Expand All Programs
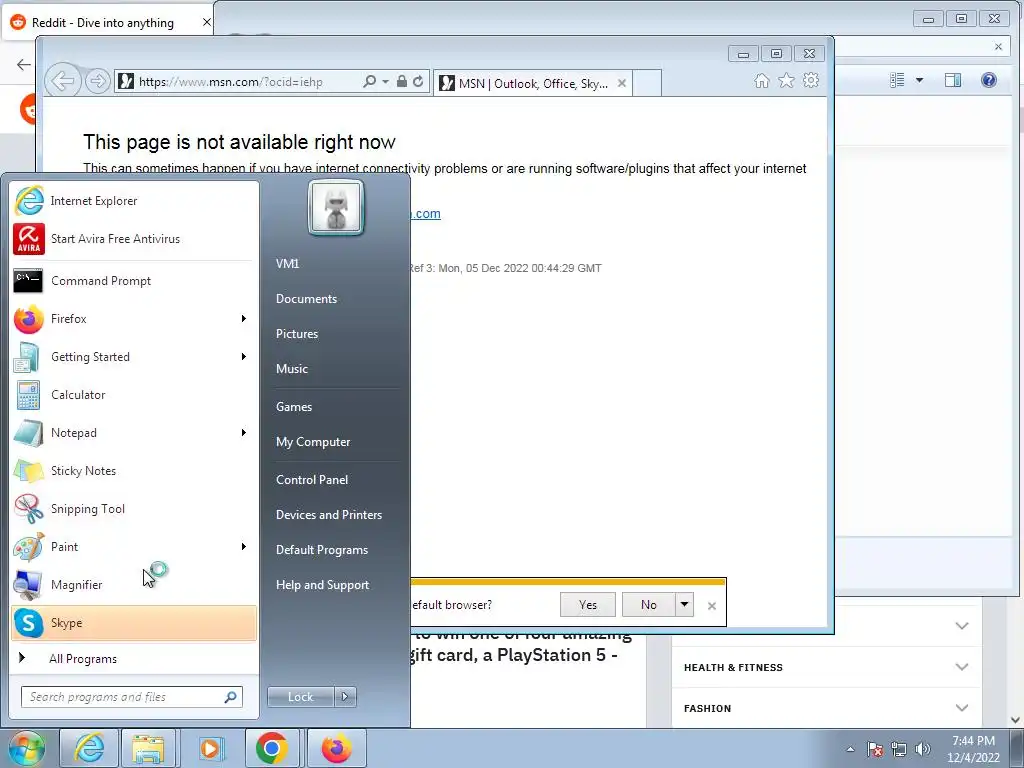Screen dimensions: 1024x768 click(134, 658)
